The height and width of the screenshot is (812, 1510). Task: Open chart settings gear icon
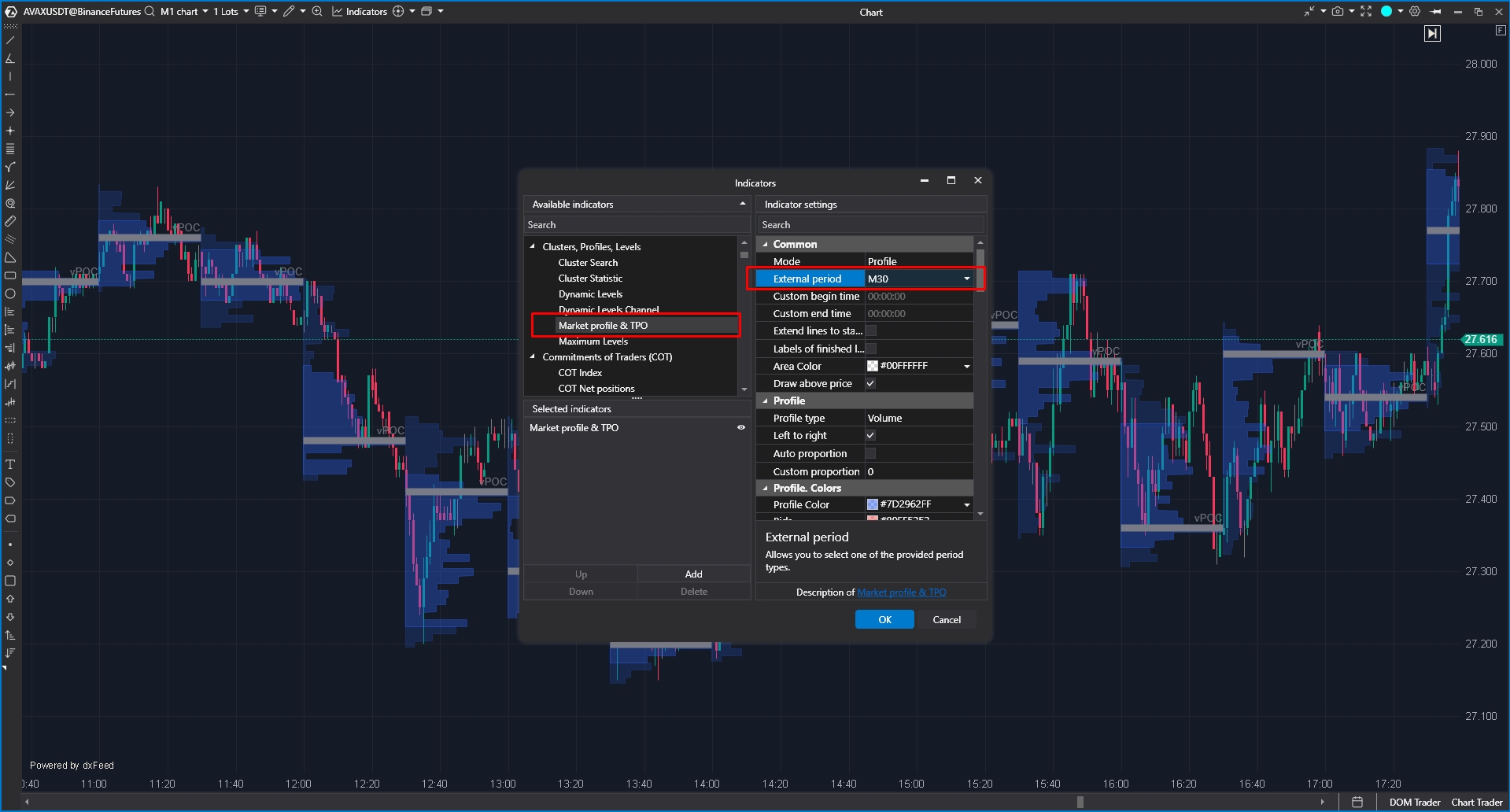click(x=1415, y=11)
